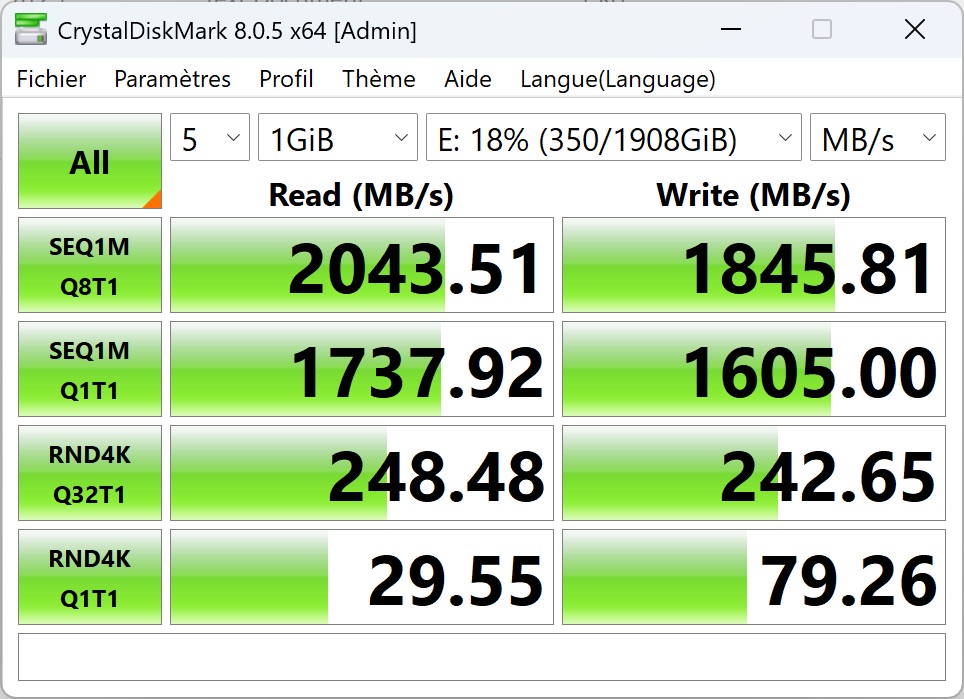Open the Profil menu
Screen dimensions: 964x699
(x=286, y=79)
